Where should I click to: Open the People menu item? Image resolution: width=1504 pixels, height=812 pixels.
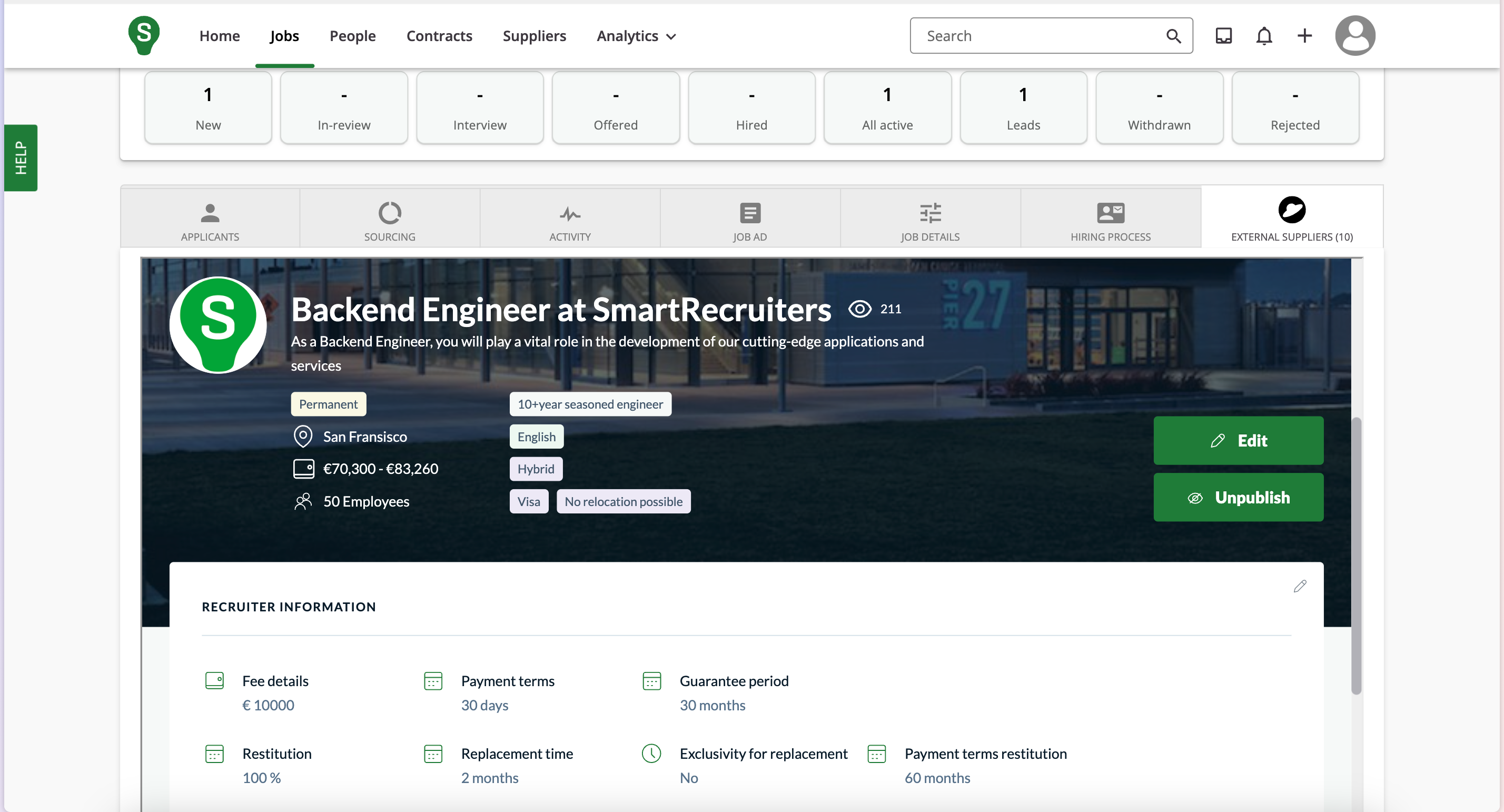(352, 36)
